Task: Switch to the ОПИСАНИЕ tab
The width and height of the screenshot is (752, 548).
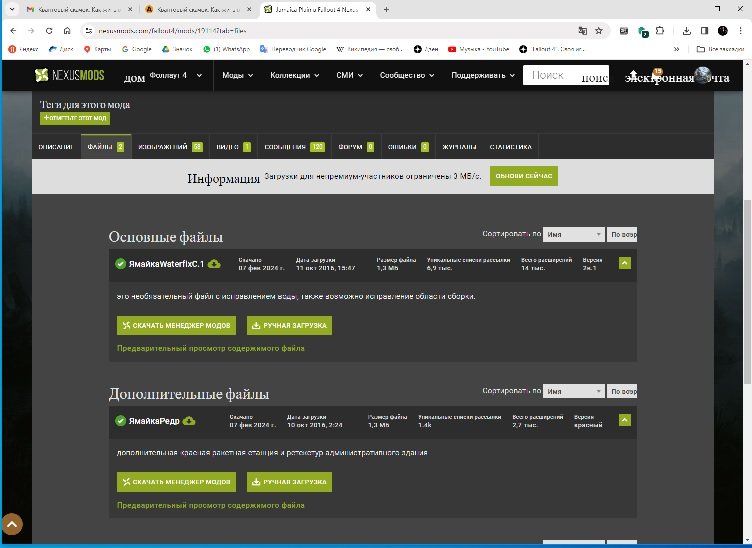Action: [56, 147]
